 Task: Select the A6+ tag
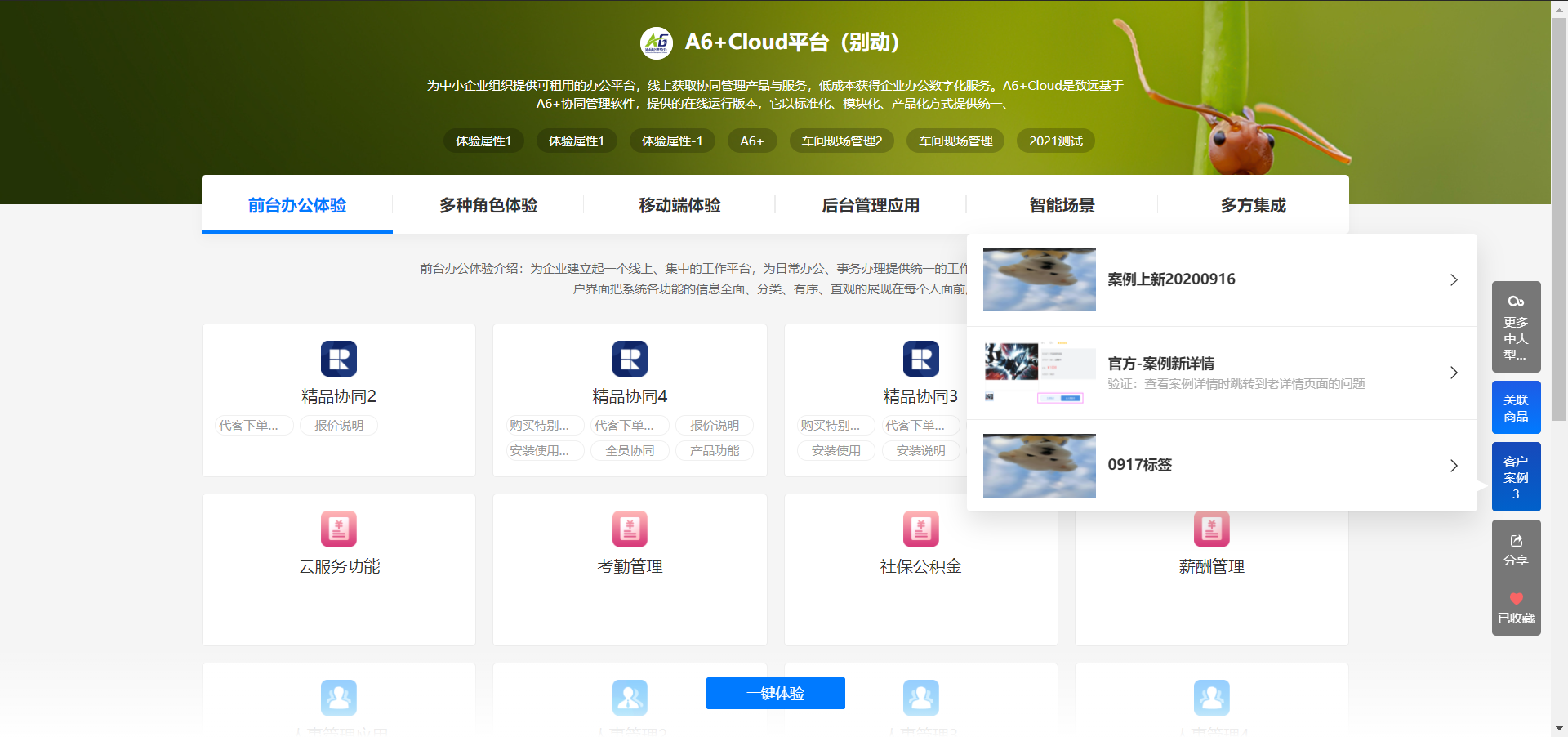pyautogui.click(x=752, y=141)
